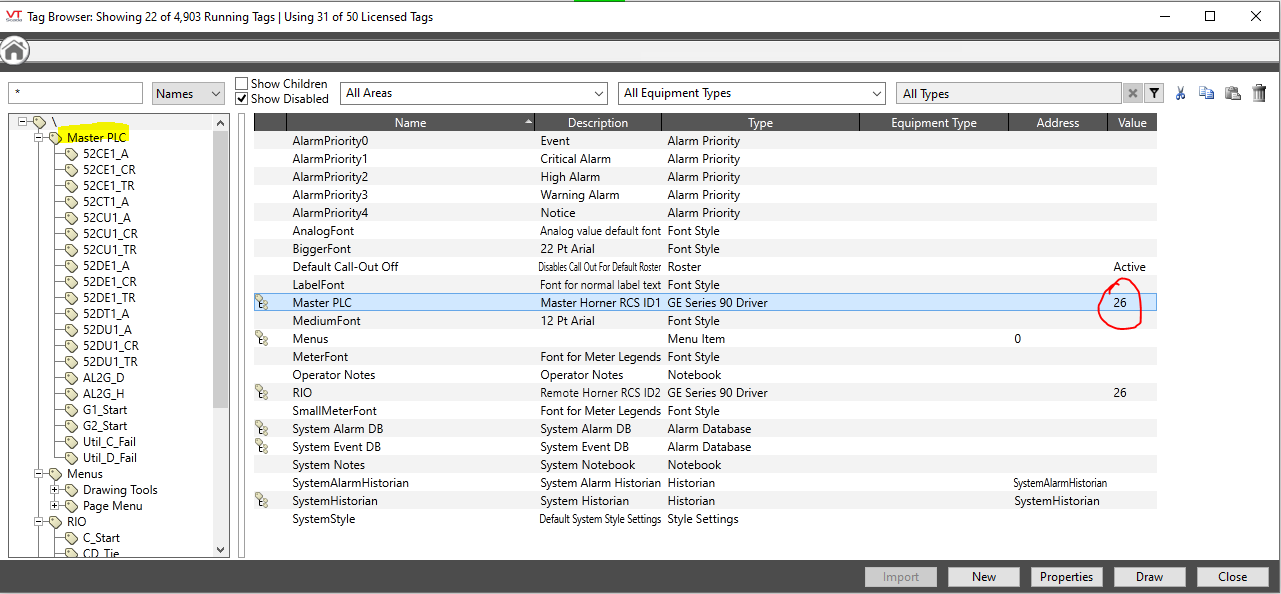The image size is (1281, 594).
Task: Expand the Drawing Tools tree node
Action: click(56, 490)
